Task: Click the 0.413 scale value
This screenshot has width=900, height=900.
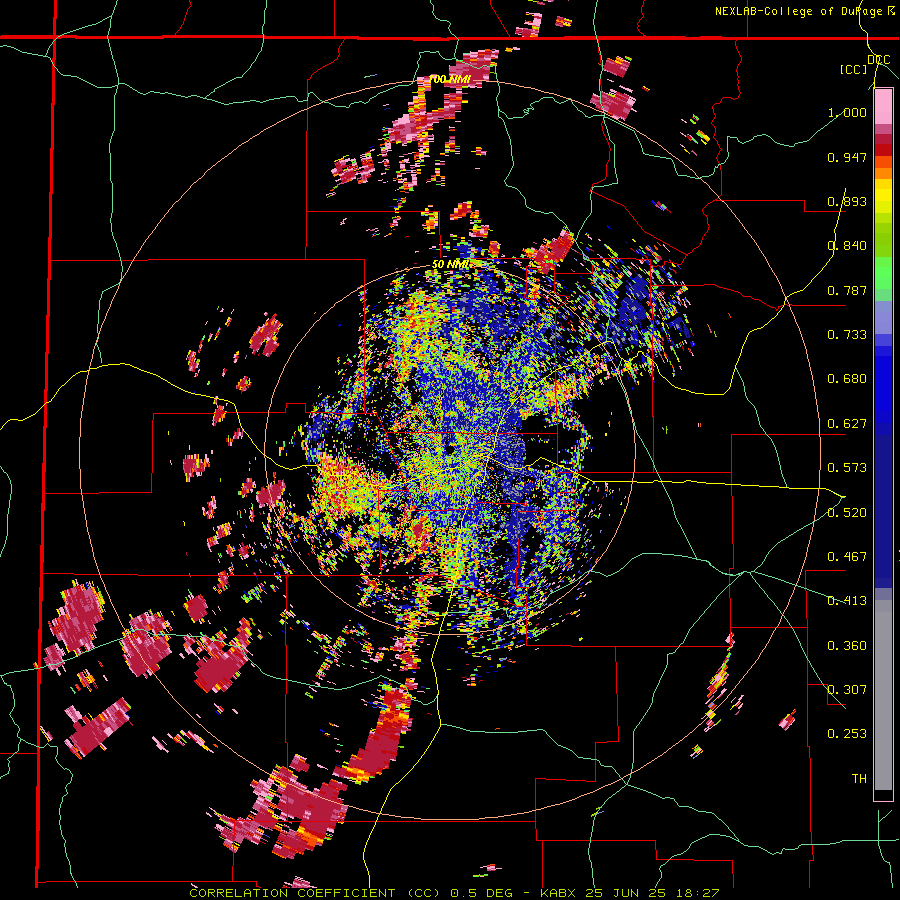Action: pyautogui.click(x=847, y=601)
